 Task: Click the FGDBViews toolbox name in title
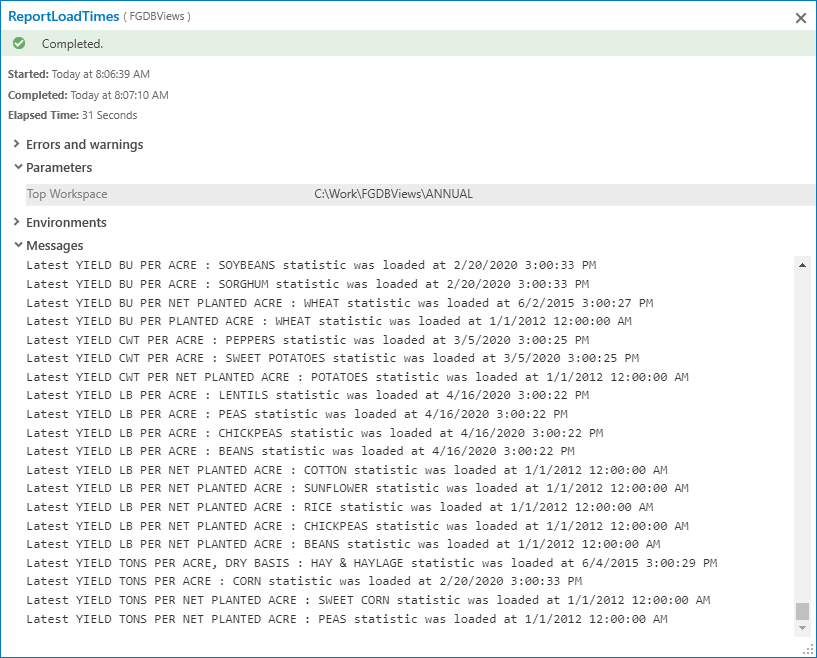coord(158,17)
